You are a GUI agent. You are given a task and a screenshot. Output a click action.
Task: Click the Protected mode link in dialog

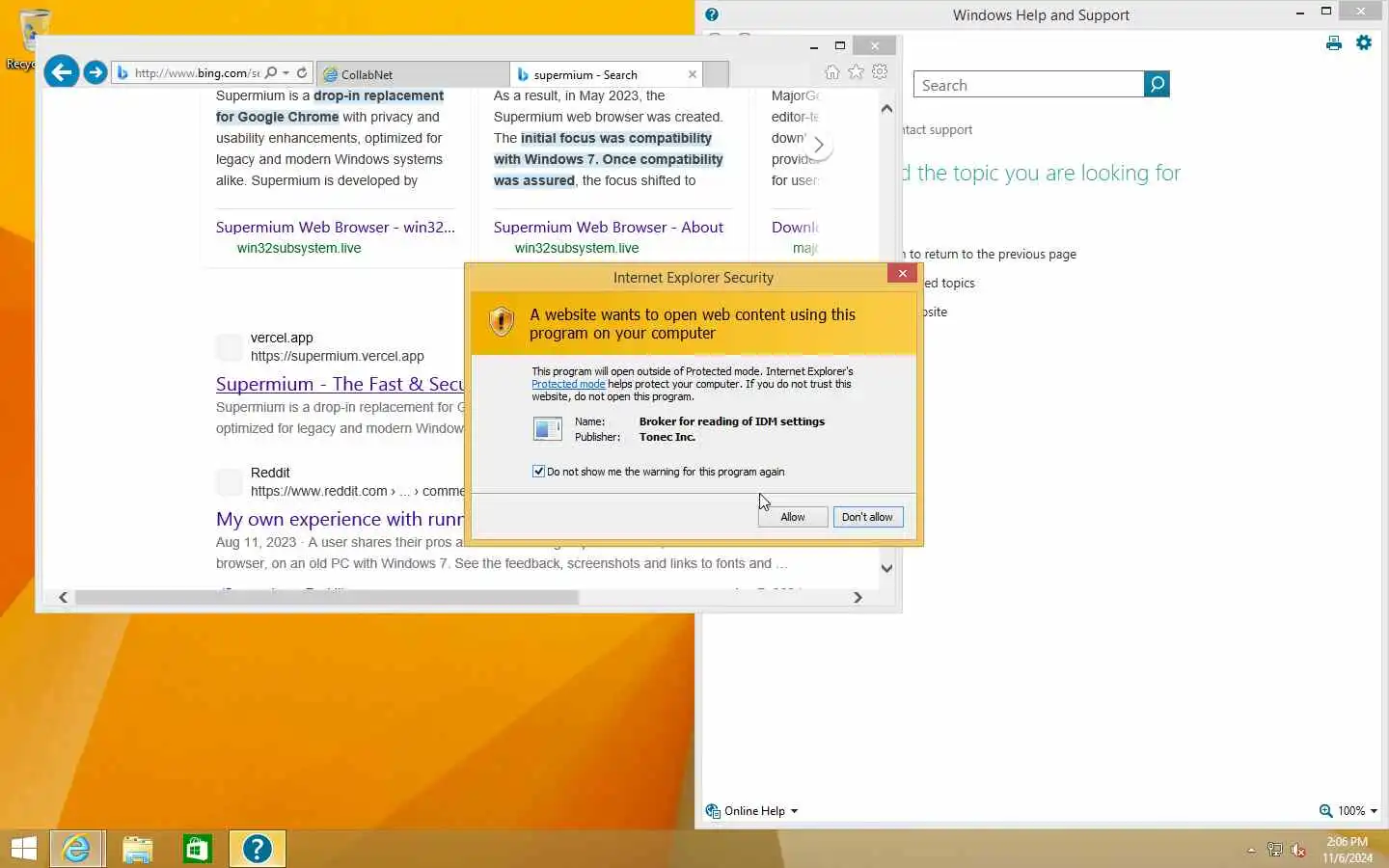(568, 384)
